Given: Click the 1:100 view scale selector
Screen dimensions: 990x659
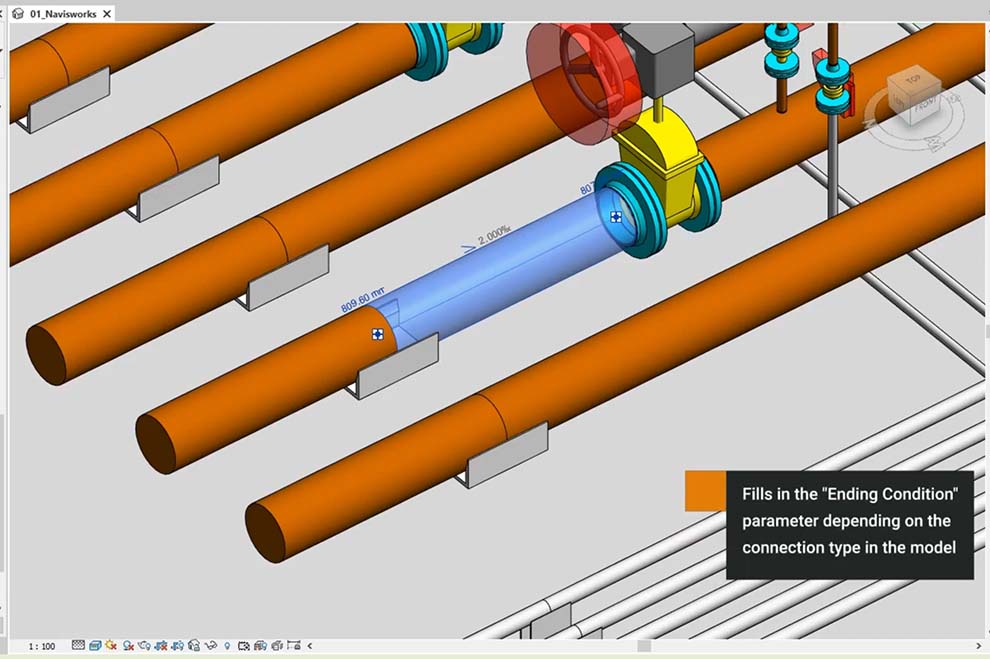Looking at the screenshot, I should click(42, 647).
